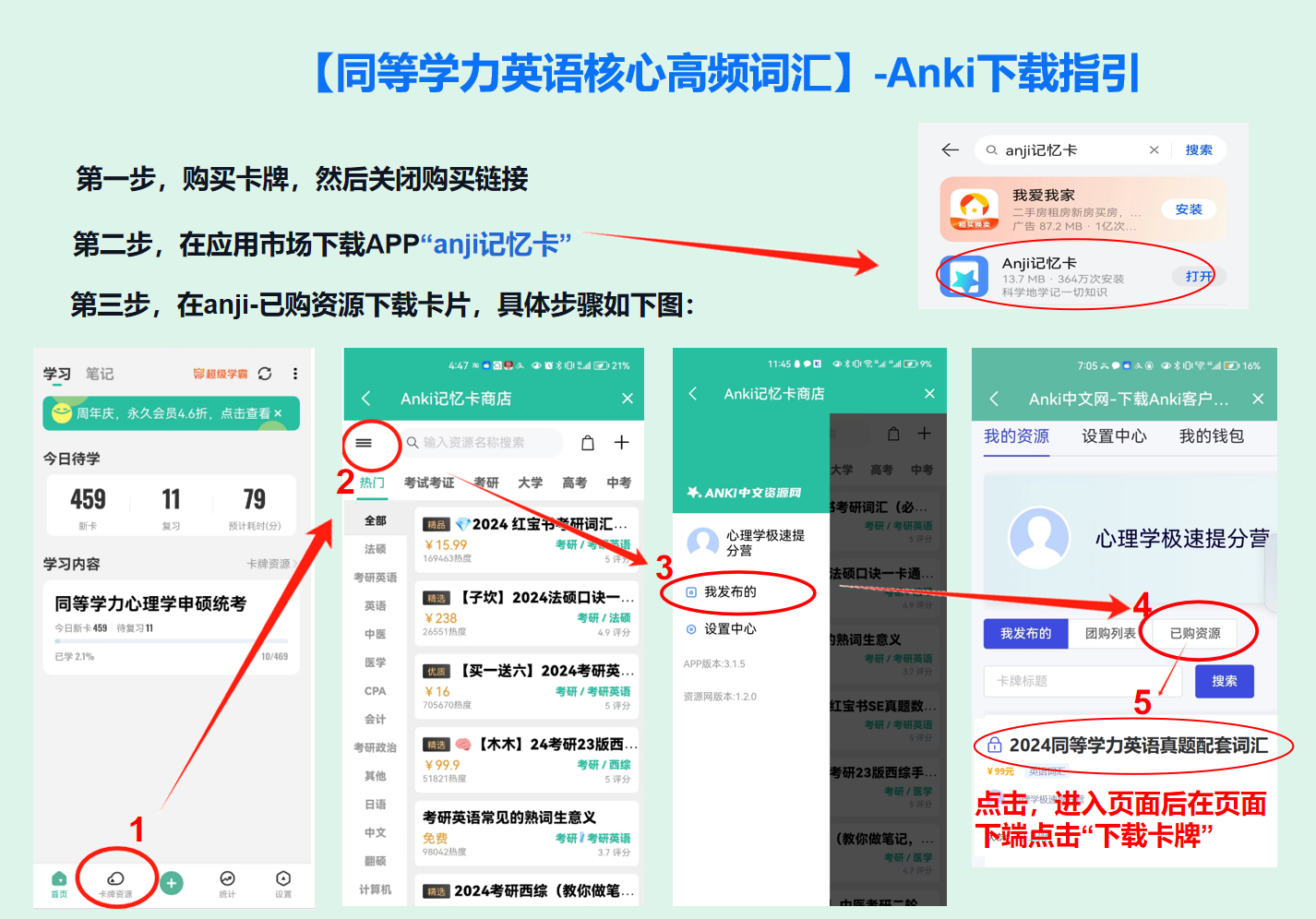Click the ANKI中文资源网 logo in drawer
The image size is (1316, 919).
(x=744, y=493)
